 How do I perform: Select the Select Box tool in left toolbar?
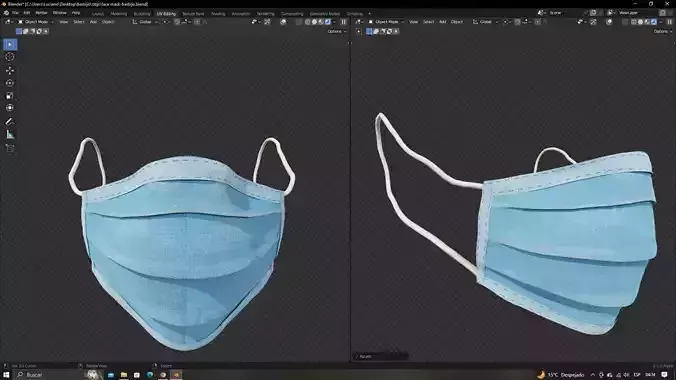10,44
